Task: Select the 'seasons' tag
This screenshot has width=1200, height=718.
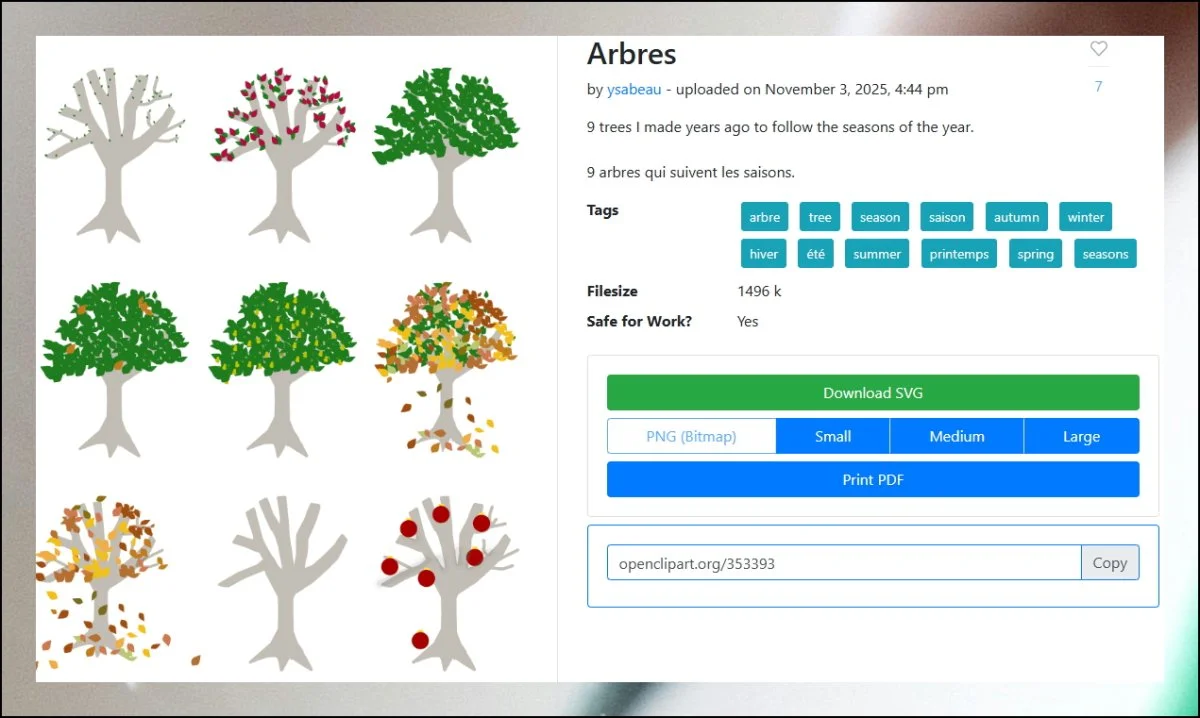Action: (x=1105, y=254)
